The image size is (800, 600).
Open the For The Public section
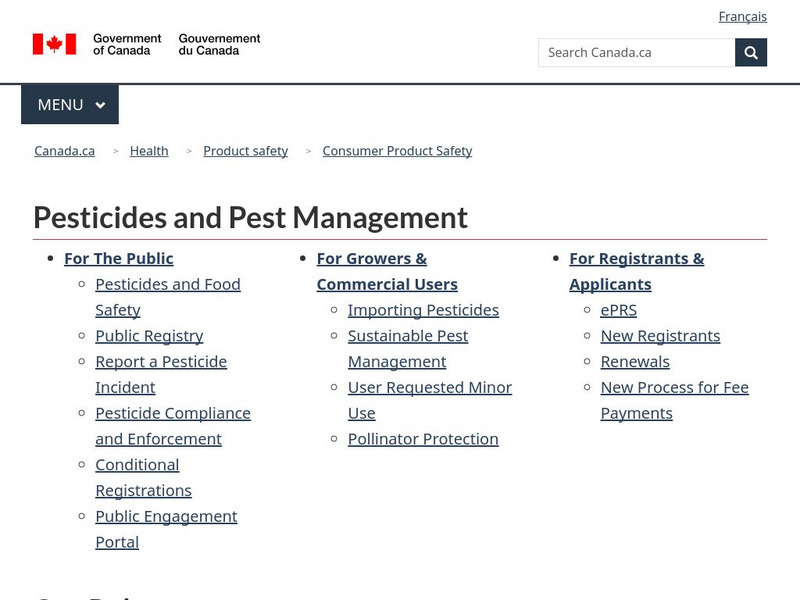point(118,258)
